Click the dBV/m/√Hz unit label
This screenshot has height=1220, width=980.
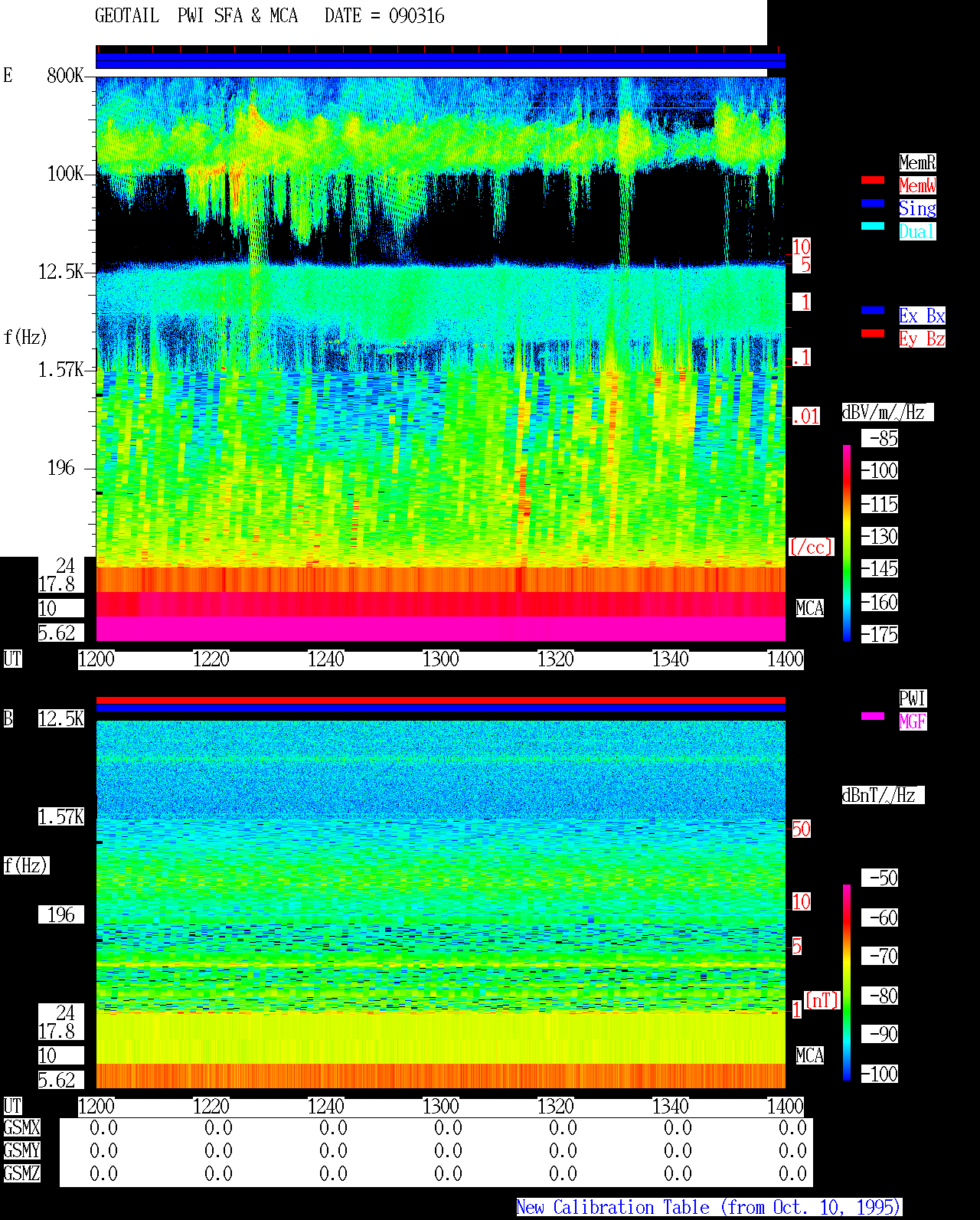click(x=887, y=412)
